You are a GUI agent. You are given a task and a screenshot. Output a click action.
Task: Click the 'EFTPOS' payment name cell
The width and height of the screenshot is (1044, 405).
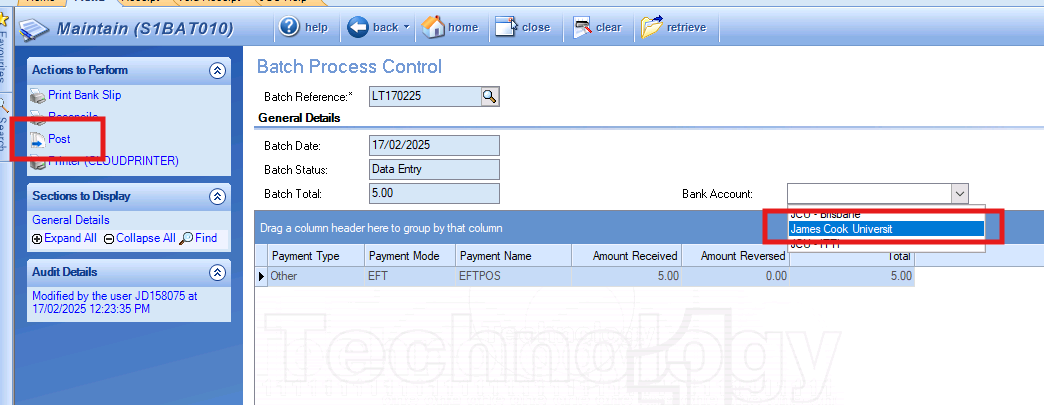(513, 276)
